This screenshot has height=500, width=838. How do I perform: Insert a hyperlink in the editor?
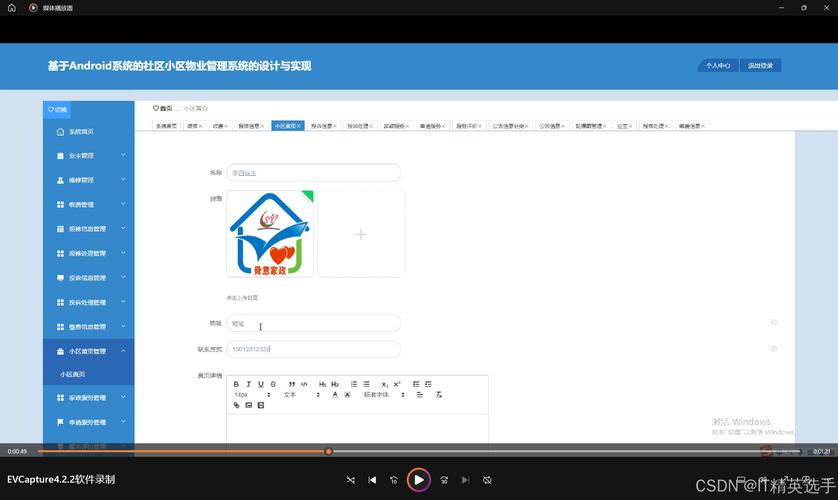point(236,405)
